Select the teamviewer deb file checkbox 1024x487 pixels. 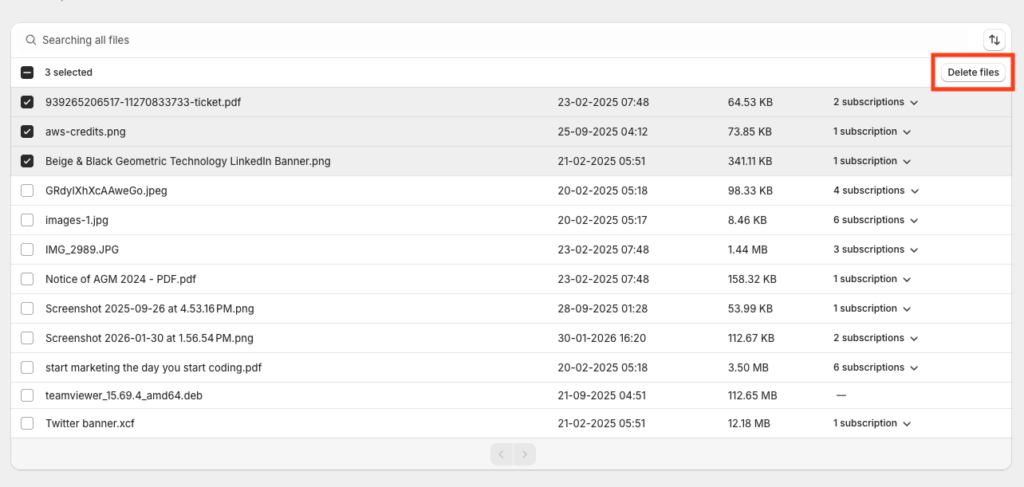pyautogui.click(x=27, y=395)
